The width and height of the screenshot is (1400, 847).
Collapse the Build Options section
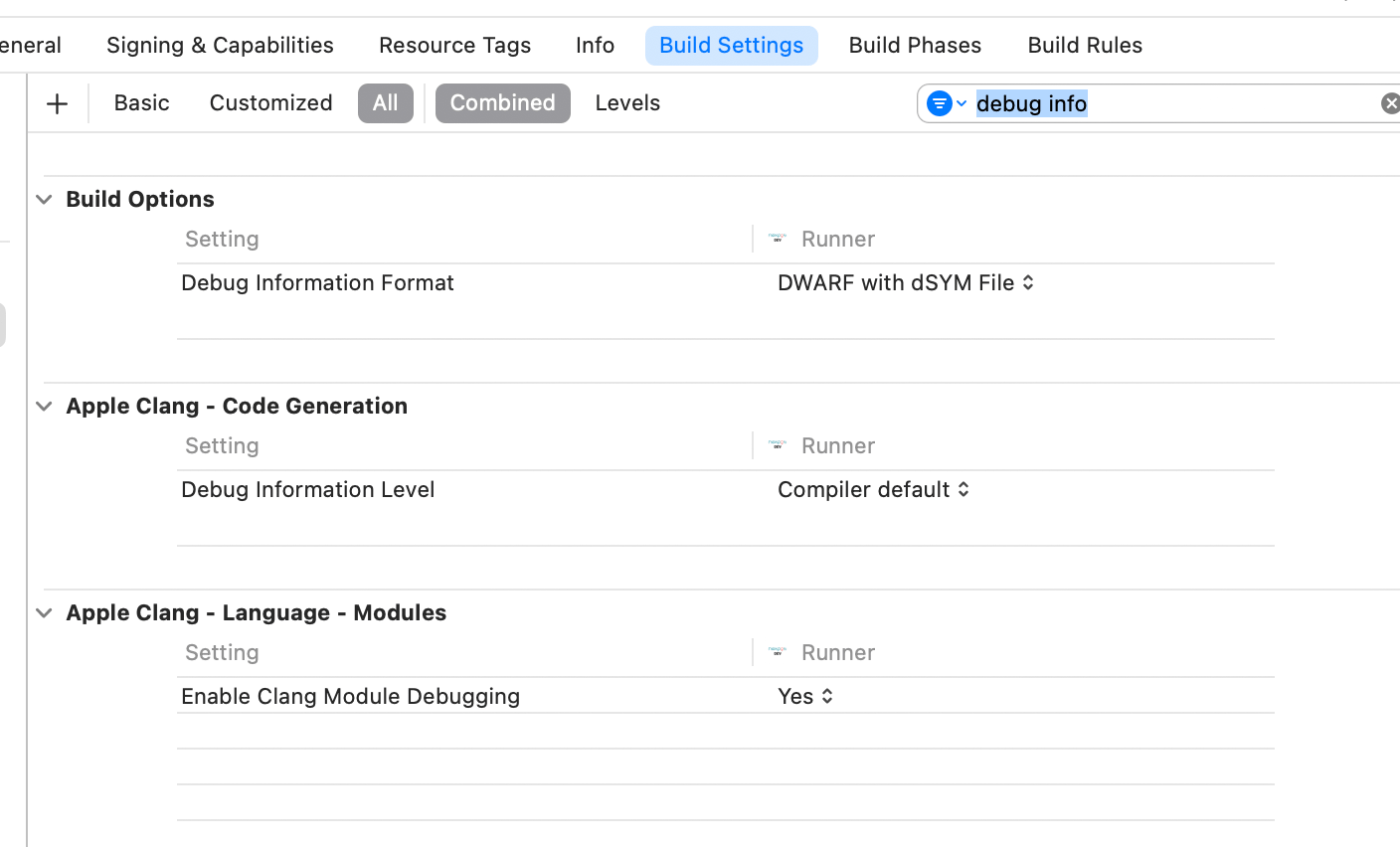(x=44, y=199)
